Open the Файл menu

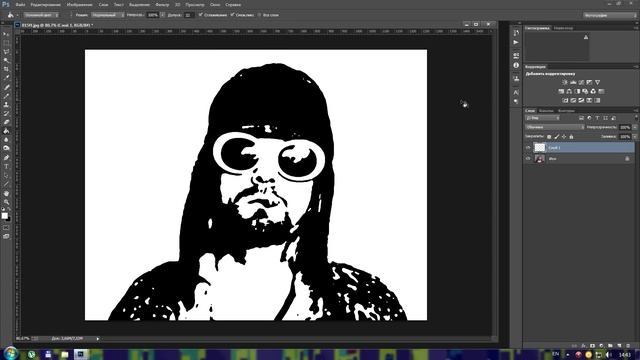[x=20, y=5]
